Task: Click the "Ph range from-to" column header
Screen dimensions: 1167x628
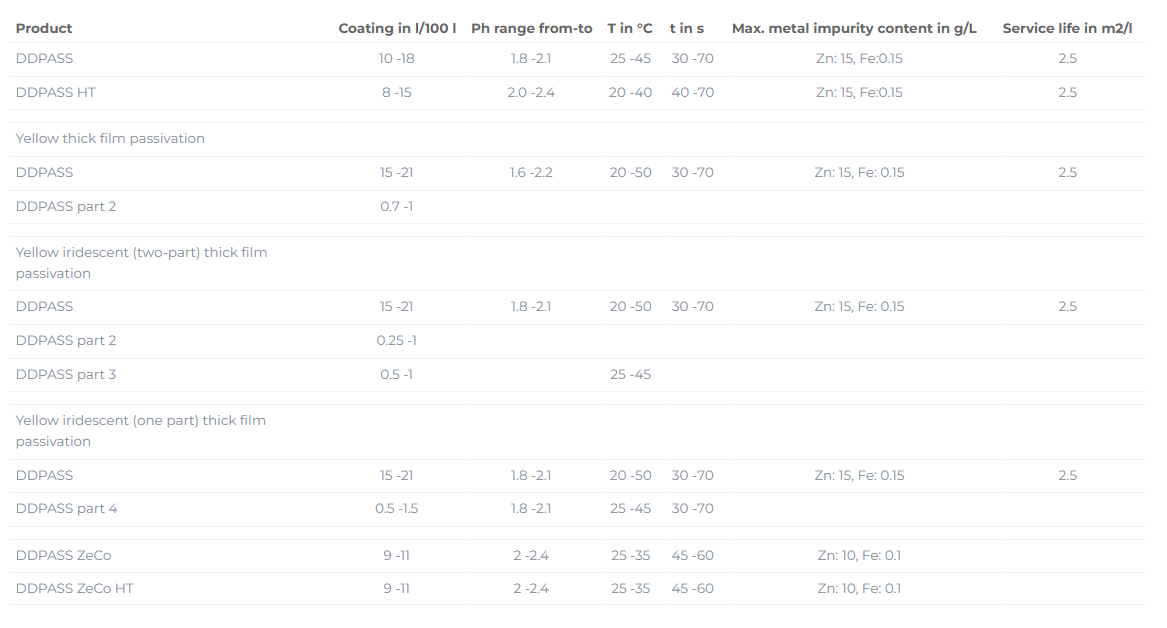Action: pyautogui.click(x=531, y=28)
